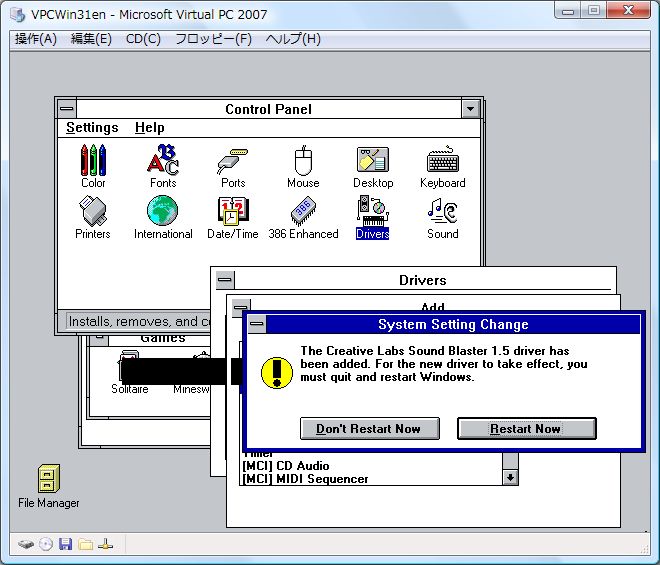Open the ヘルプ(H) Virtual PC menu

[x=293, y=39]
